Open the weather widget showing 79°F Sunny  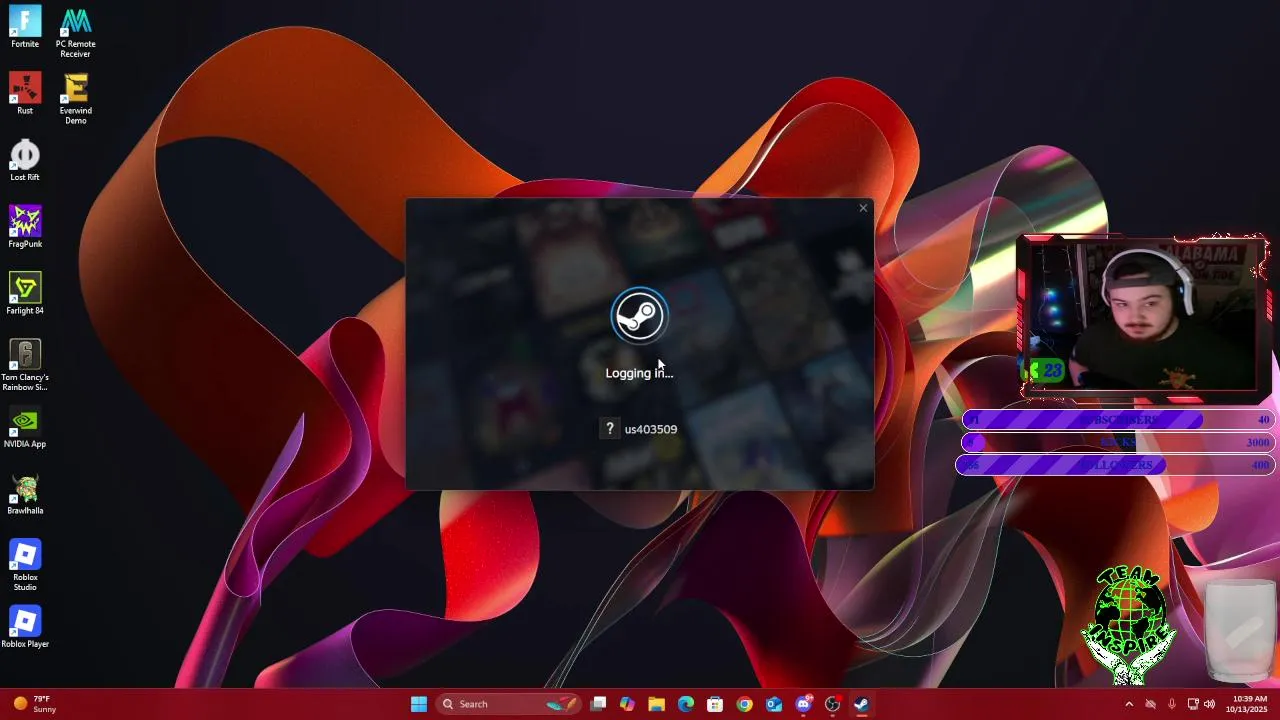[x=35, y=704]
